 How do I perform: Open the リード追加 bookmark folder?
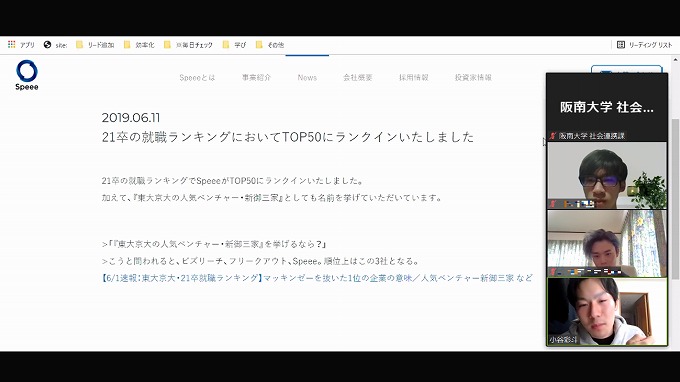click(x=95, y=45)
